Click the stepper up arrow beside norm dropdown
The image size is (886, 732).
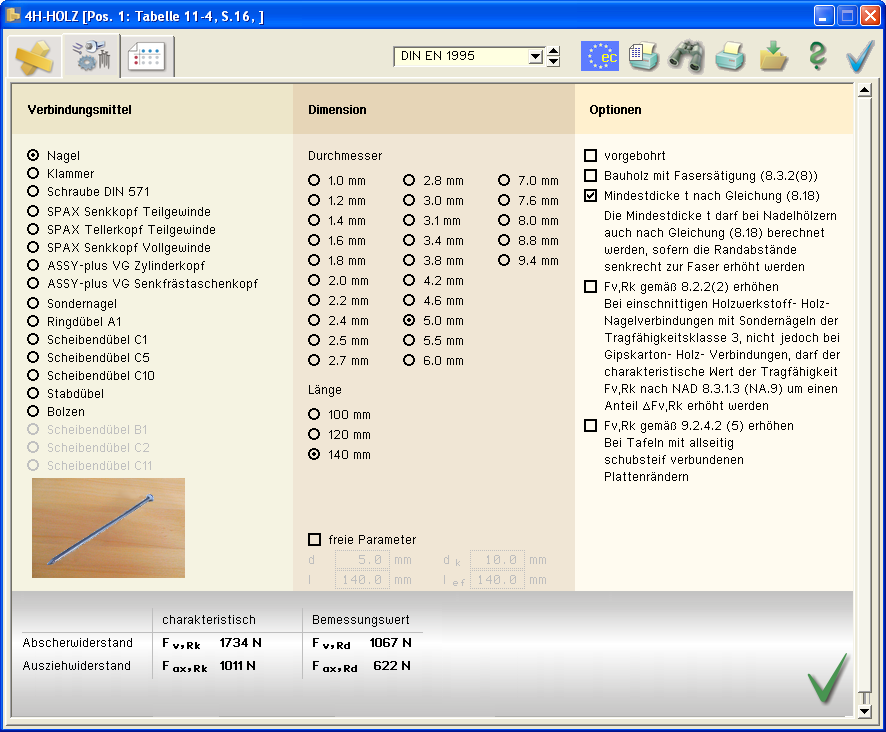tap(554, 51)
